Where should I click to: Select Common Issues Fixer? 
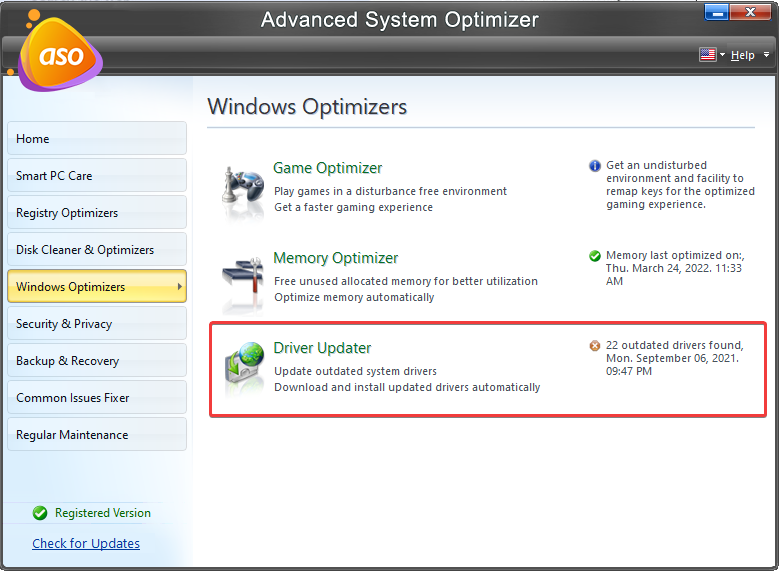(x=97, y=397)
